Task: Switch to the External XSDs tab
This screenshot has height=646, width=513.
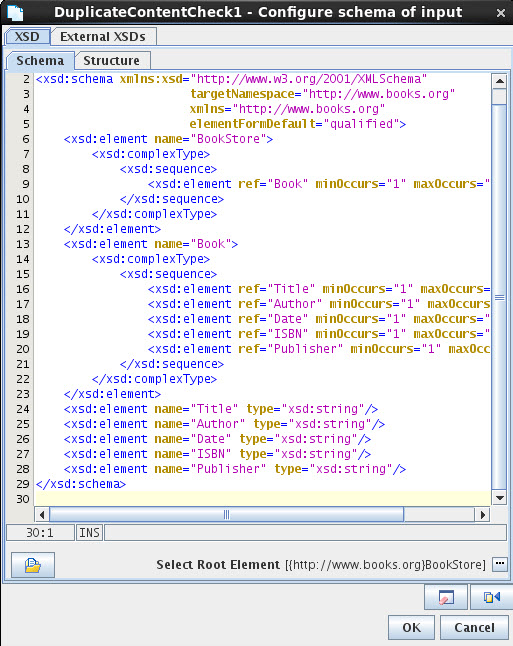Action: (x=103, y=37)
